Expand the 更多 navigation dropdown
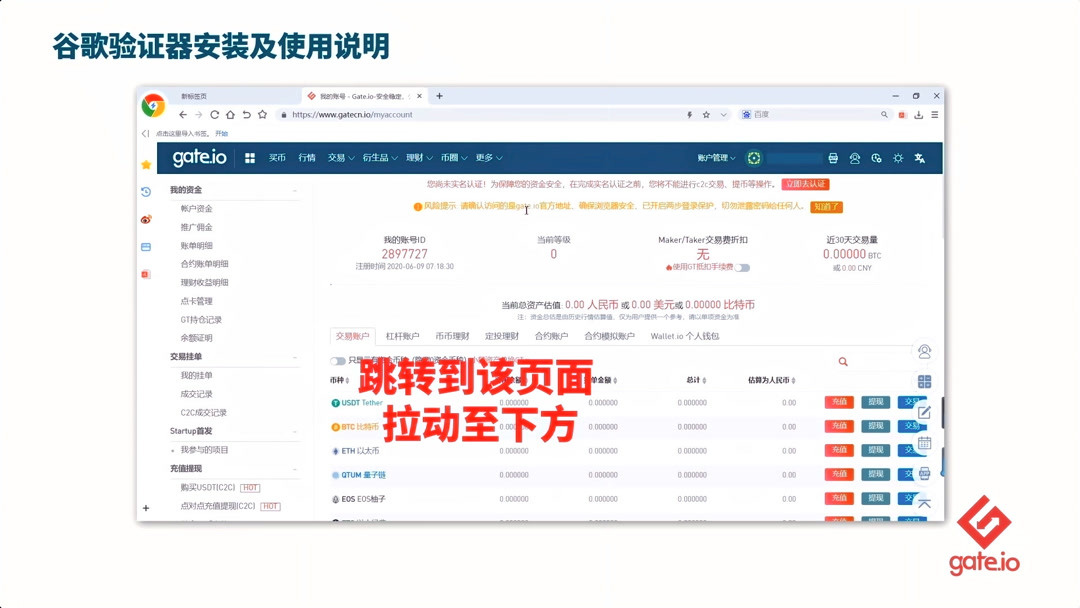The width and height of the screenshot is (1080, 608). (487, 158)
